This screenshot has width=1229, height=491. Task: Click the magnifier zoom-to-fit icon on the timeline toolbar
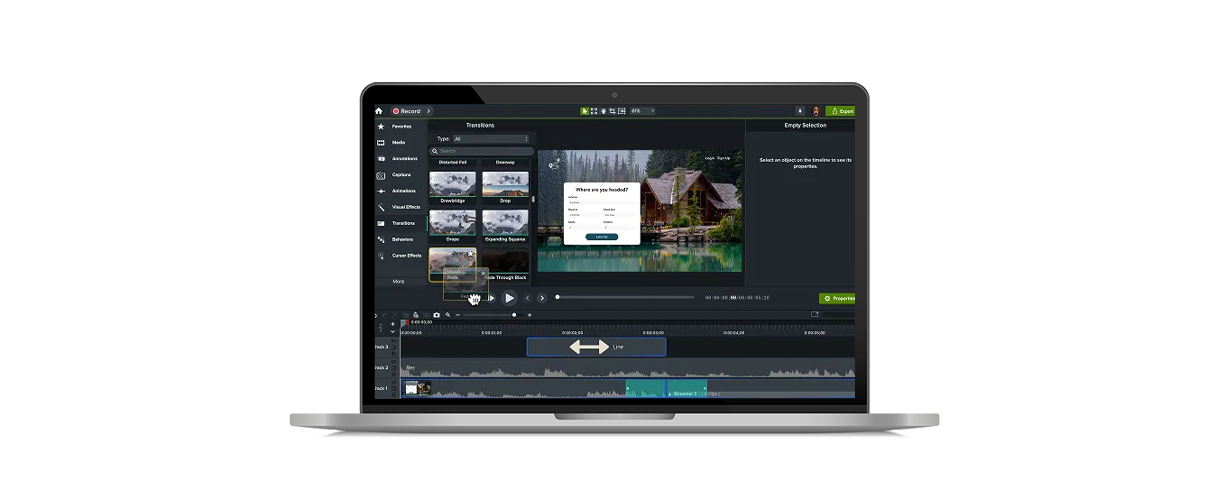pos(448,315)
